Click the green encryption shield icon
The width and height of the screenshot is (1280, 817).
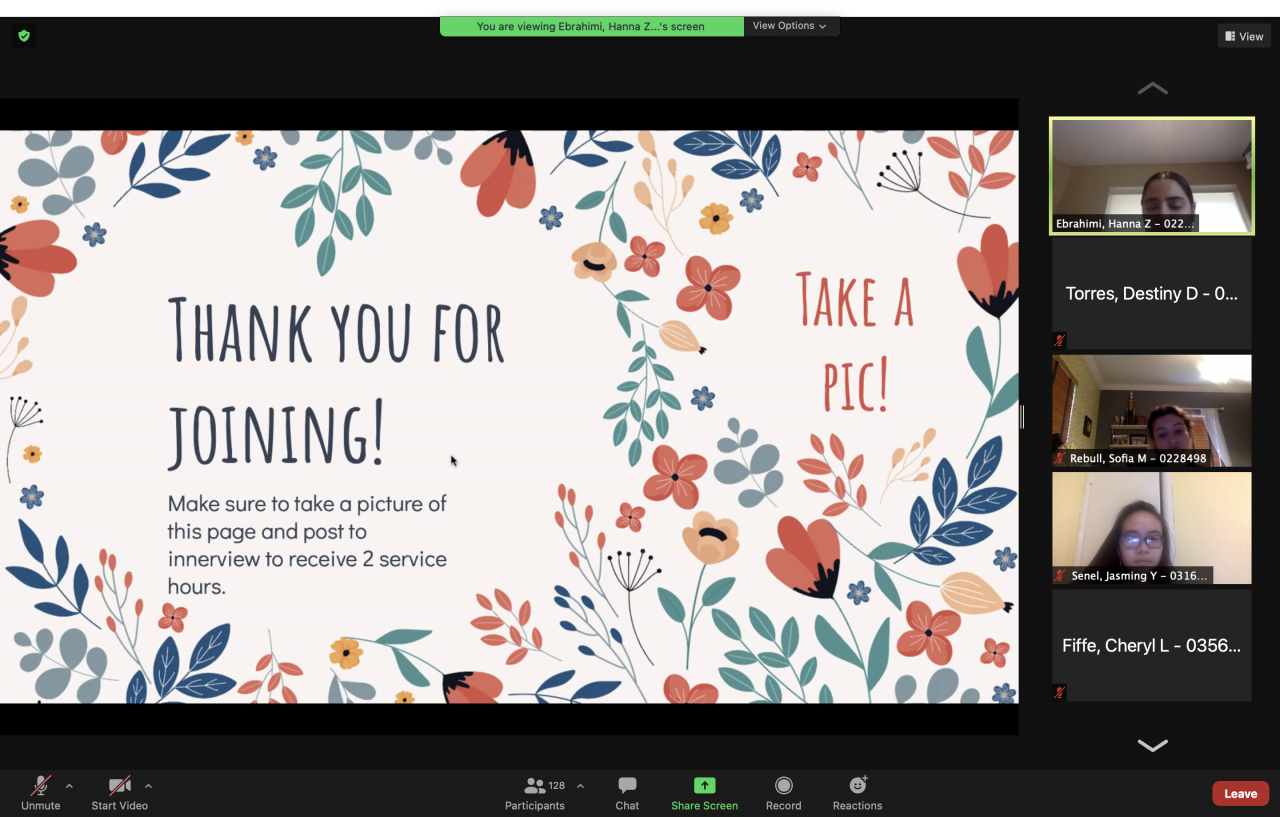coord(24,36)
